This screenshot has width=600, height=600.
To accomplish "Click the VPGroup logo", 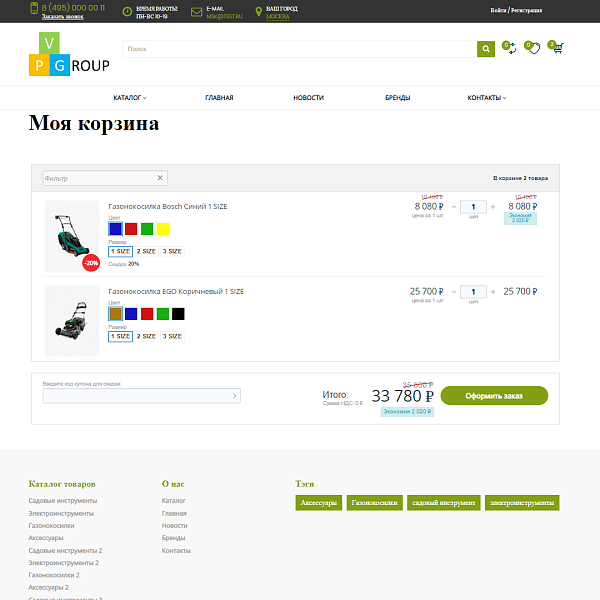I will point(68,55).
